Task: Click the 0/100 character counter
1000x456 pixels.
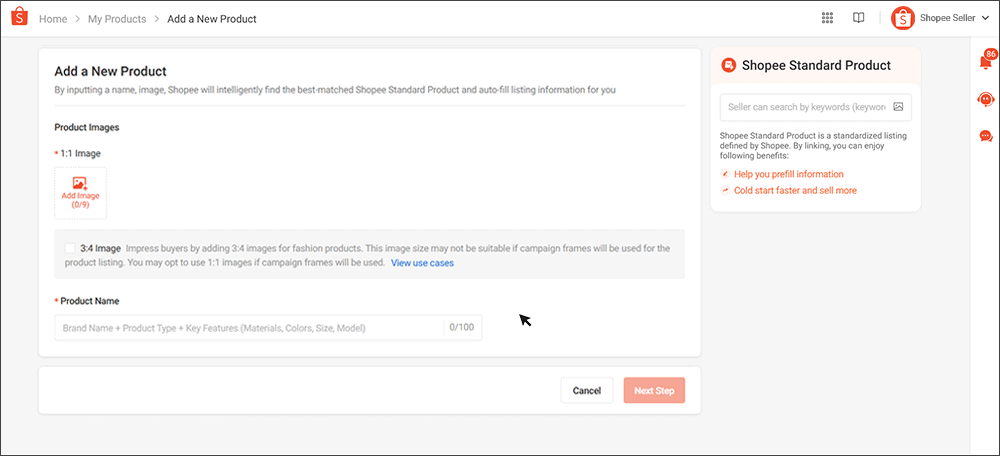Action: pos(462,327)
